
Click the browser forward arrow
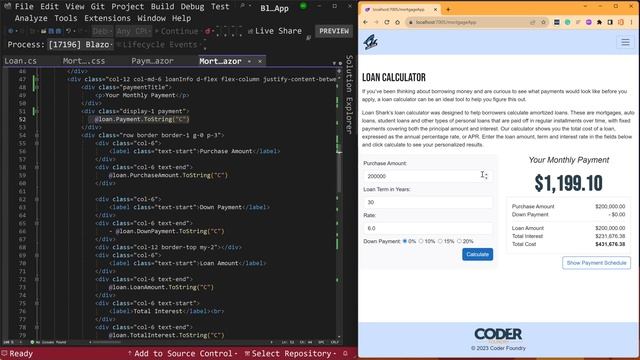coord(376,22)
